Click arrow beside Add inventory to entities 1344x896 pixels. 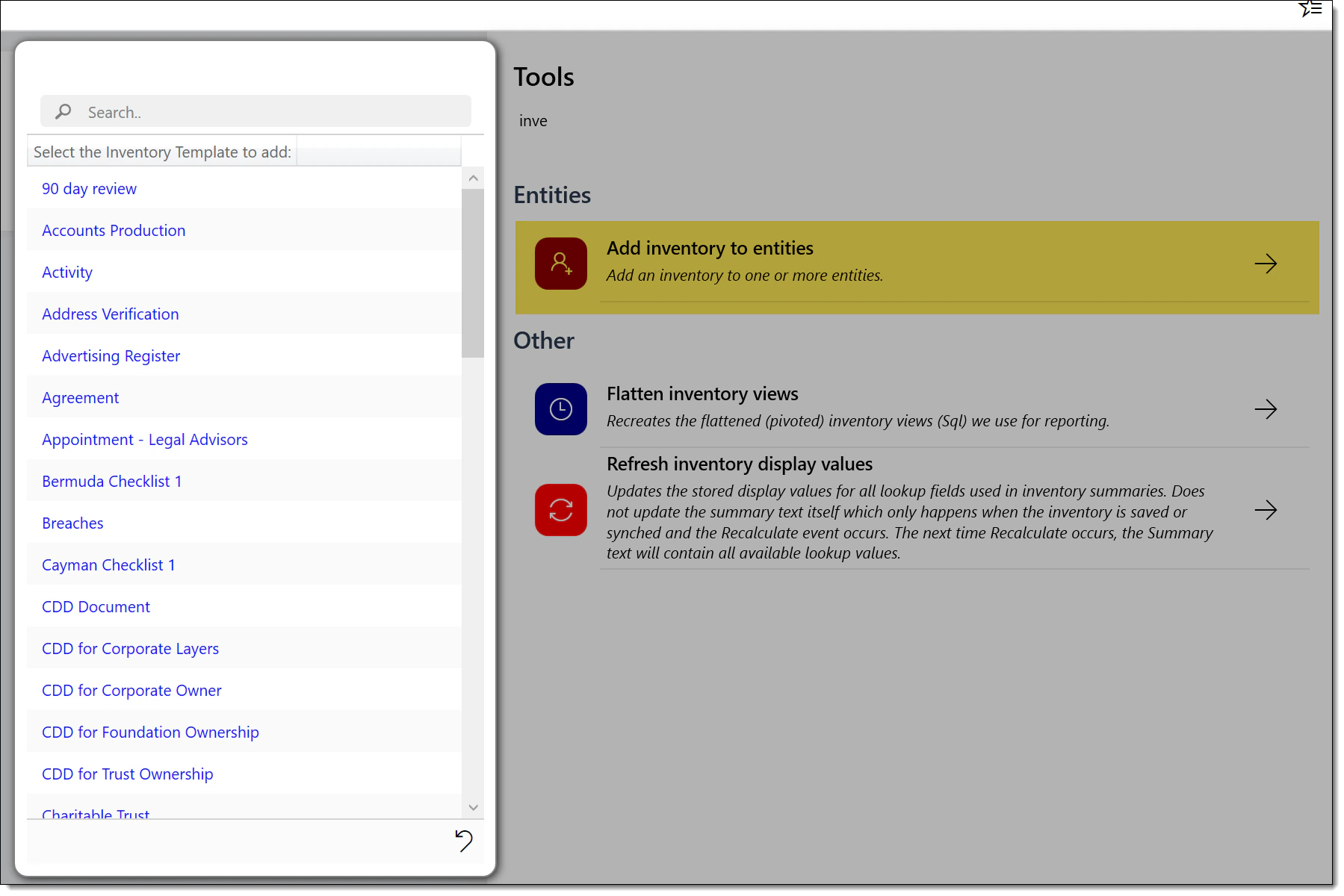[1266, 264]
